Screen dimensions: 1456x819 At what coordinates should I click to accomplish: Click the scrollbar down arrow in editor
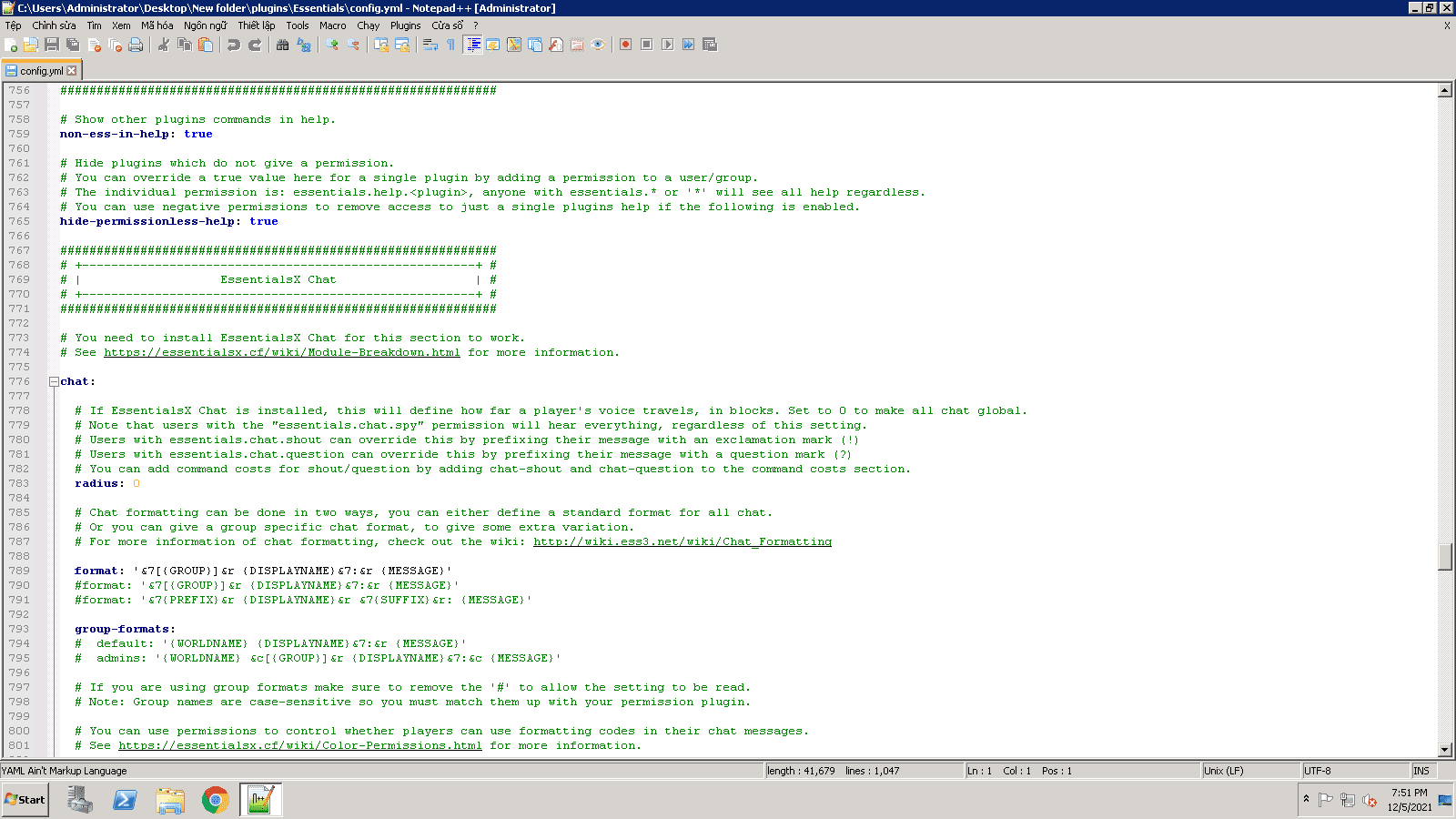pyautogui.click(x=1445, y=750)
